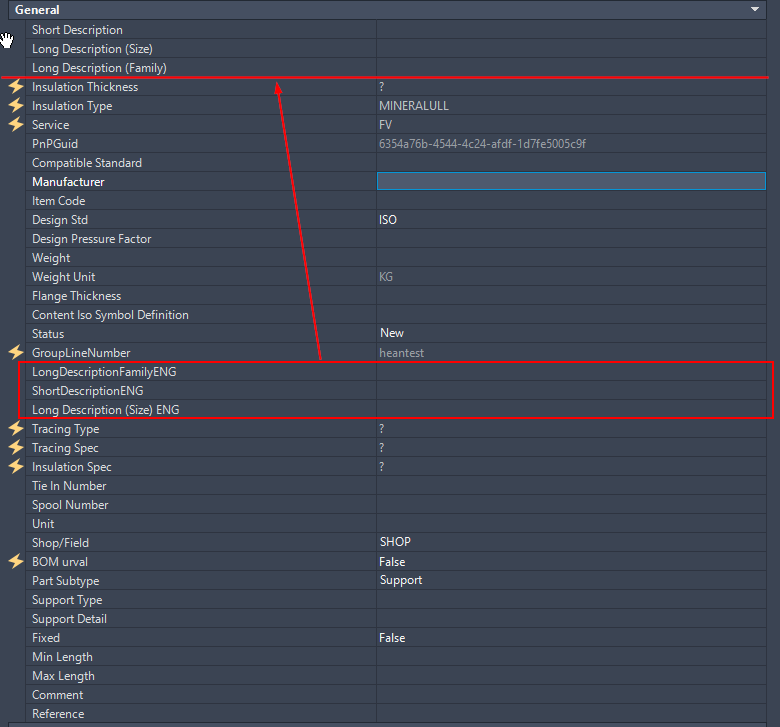Viewport: 780px width, 727px height.
Task: Click the SHOP Shop/Field value
Action: (395, 542)
